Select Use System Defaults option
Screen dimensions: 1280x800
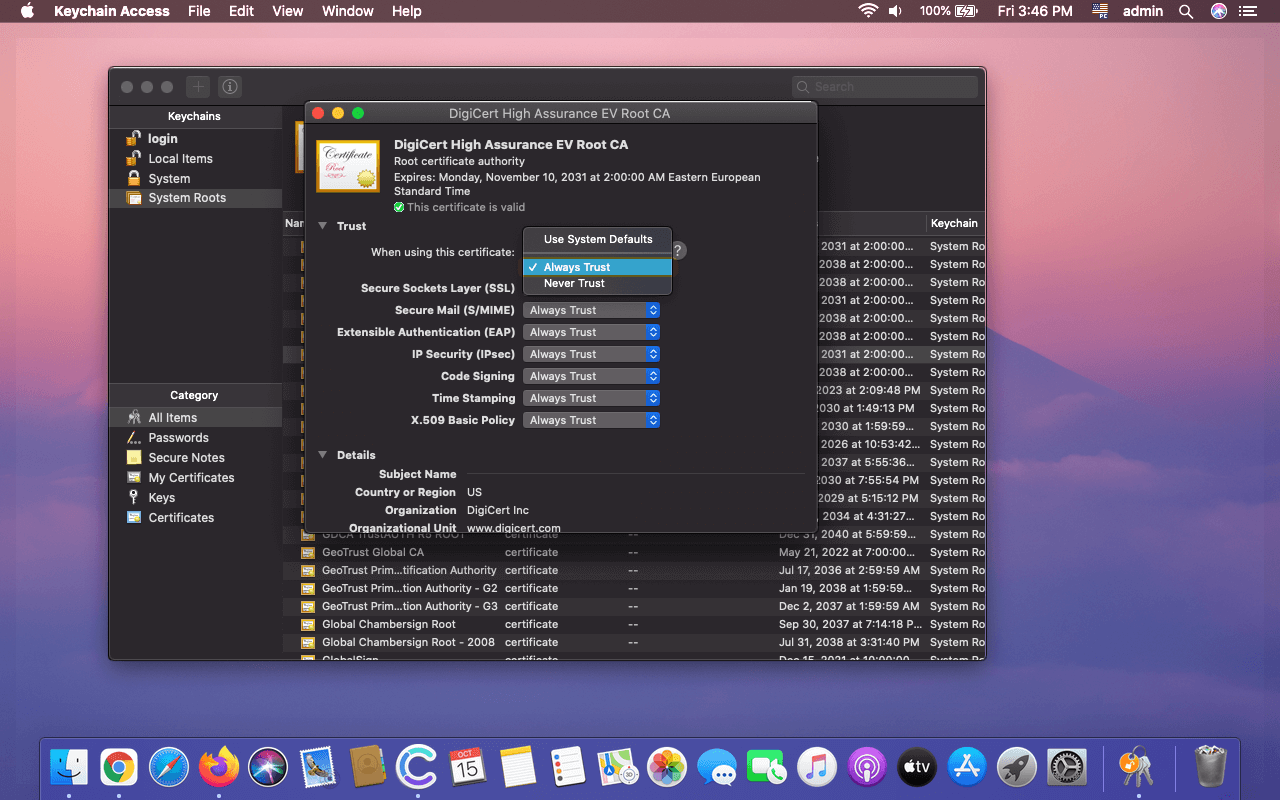pos(597,240)
